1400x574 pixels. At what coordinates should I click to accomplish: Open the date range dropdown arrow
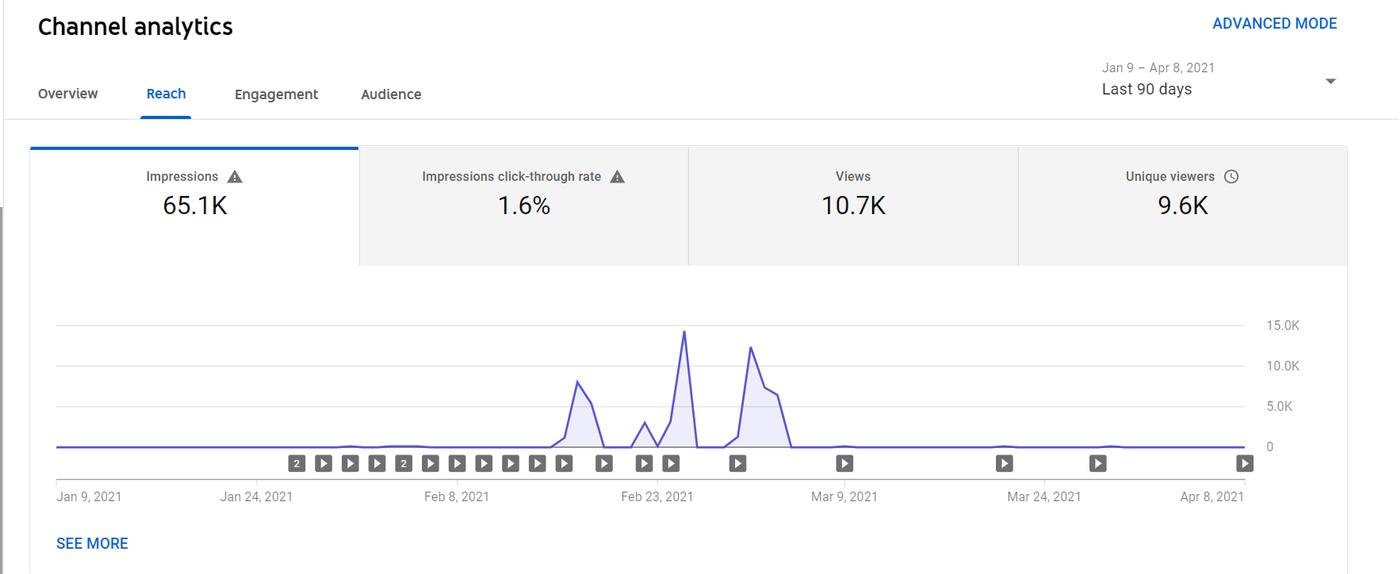tap(1330, 81)
